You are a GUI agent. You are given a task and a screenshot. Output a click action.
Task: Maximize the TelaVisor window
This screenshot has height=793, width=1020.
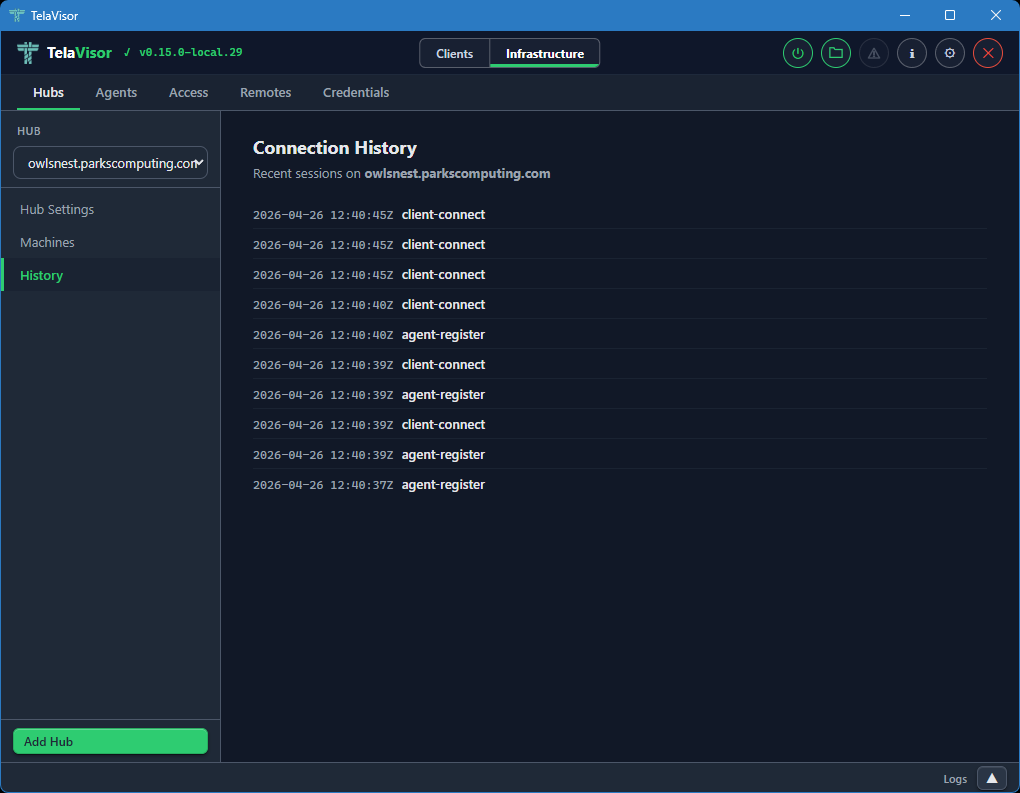(x=950, y=15)
